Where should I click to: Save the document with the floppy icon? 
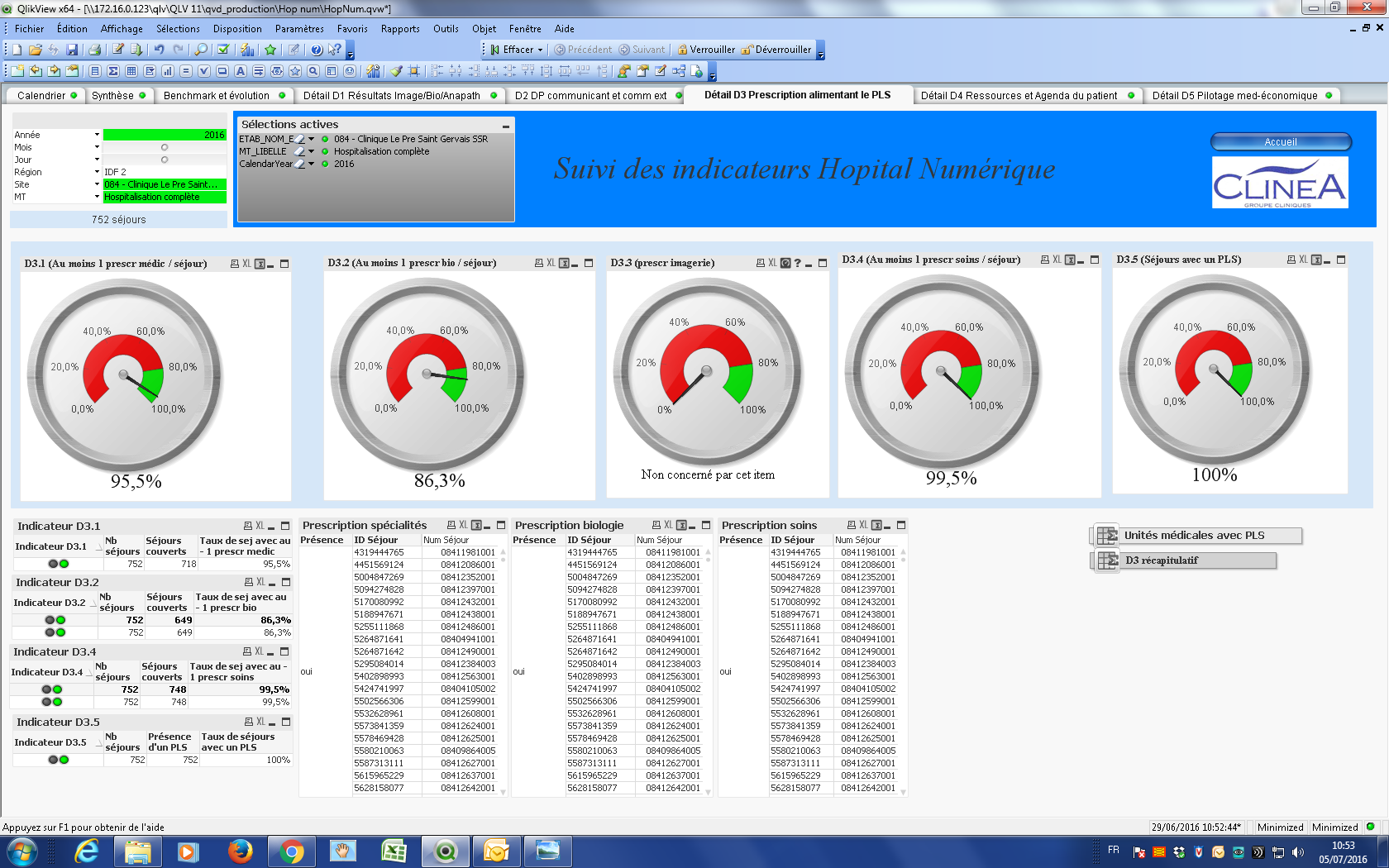point(72,50)
